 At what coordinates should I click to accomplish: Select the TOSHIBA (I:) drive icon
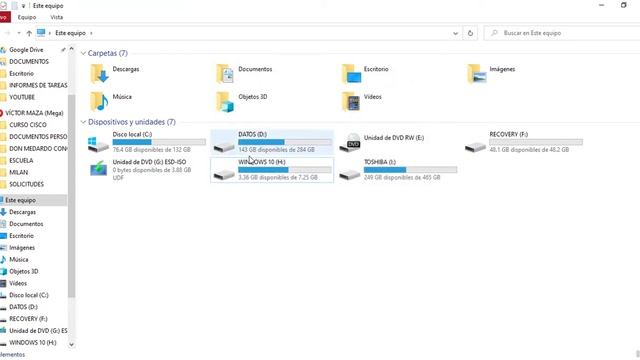[350, 175]
